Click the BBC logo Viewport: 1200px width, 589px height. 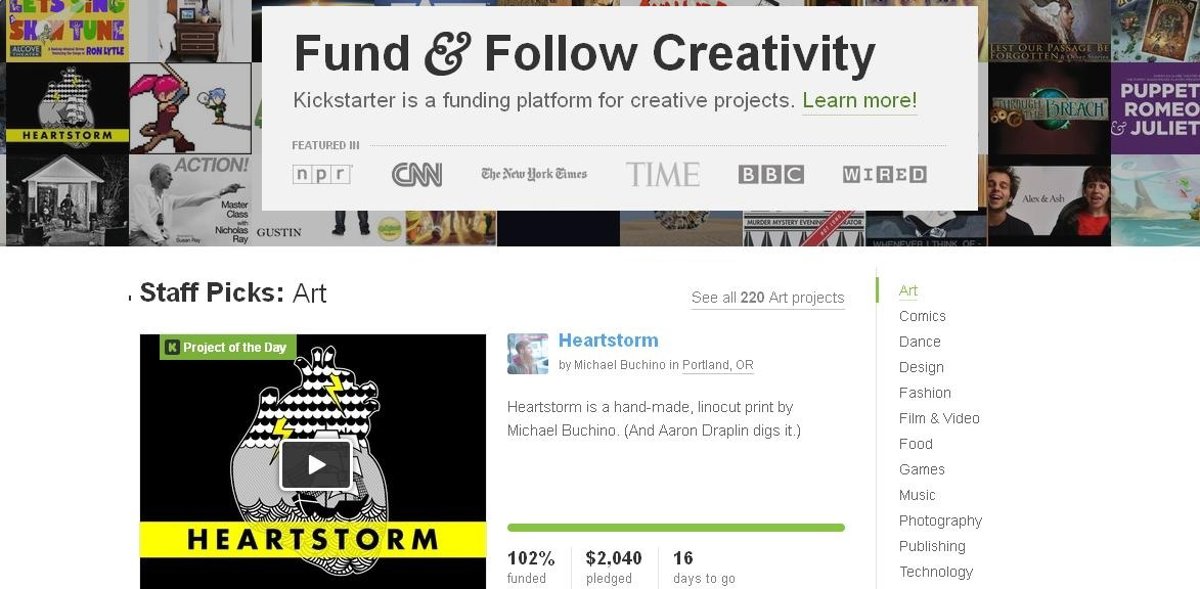tap(770, 174)
